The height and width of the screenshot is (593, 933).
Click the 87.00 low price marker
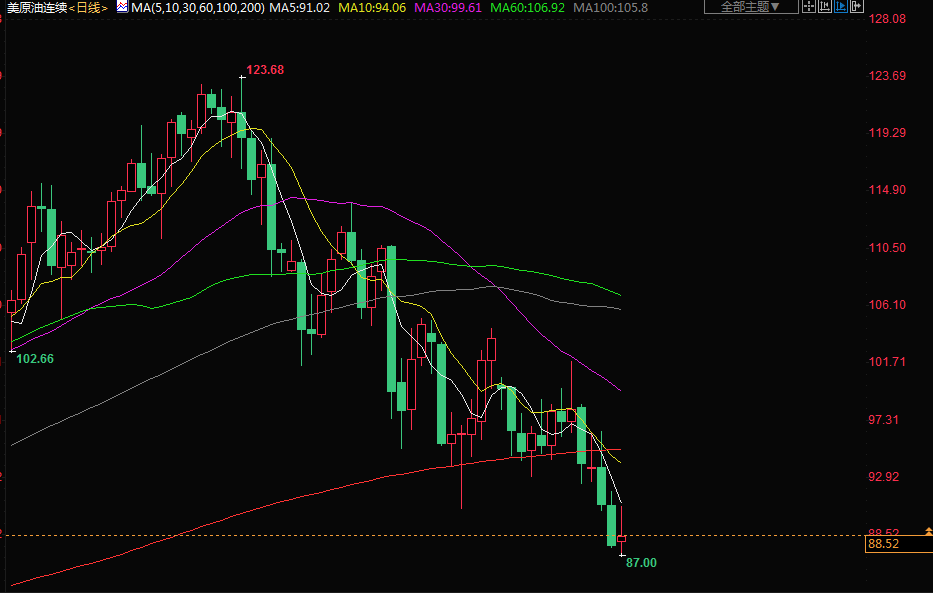click(641, 563)
